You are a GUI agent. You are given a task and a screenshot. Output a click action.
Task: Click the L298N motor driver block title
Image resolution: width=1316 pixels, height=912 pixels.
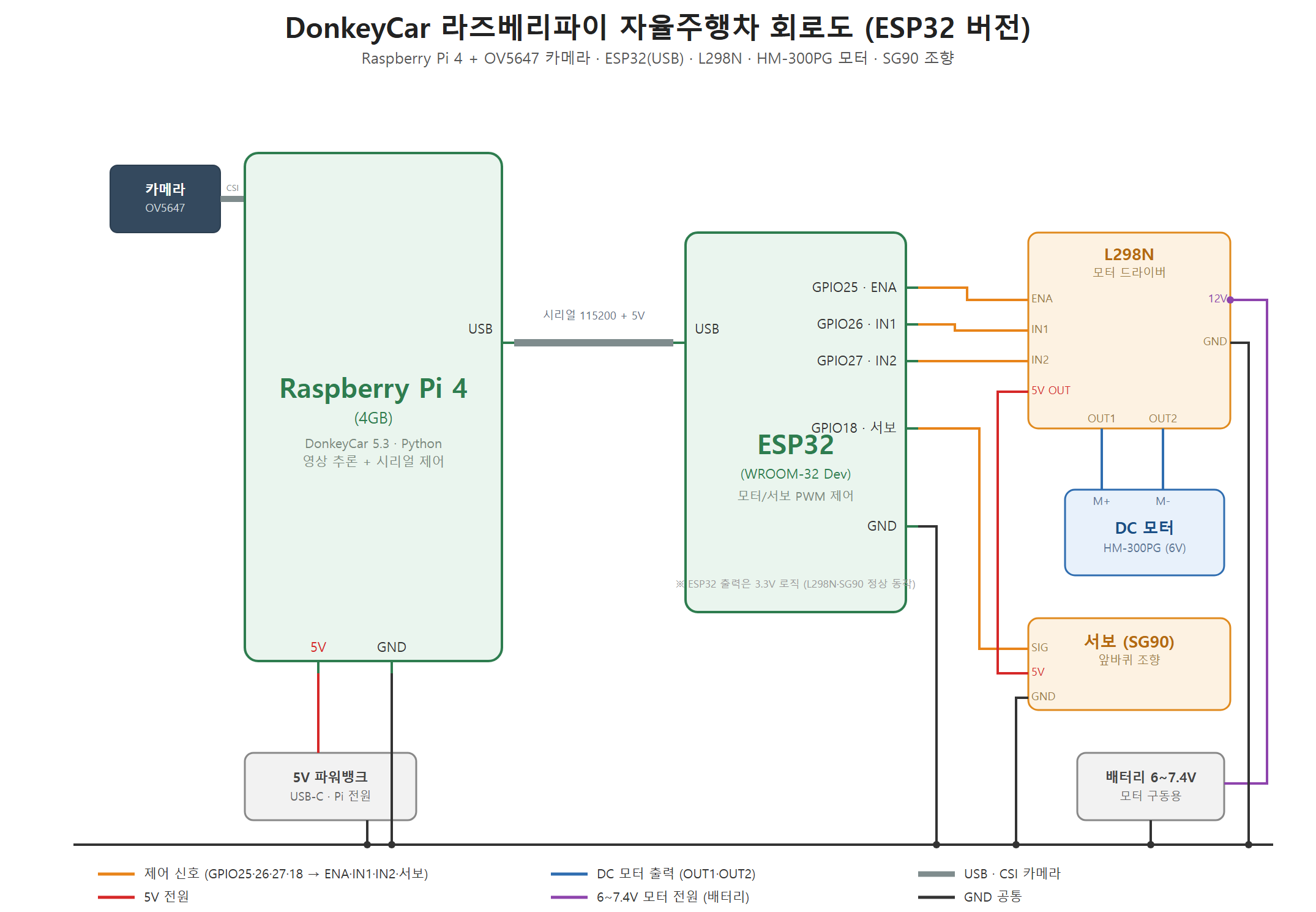pos(1129,255)
